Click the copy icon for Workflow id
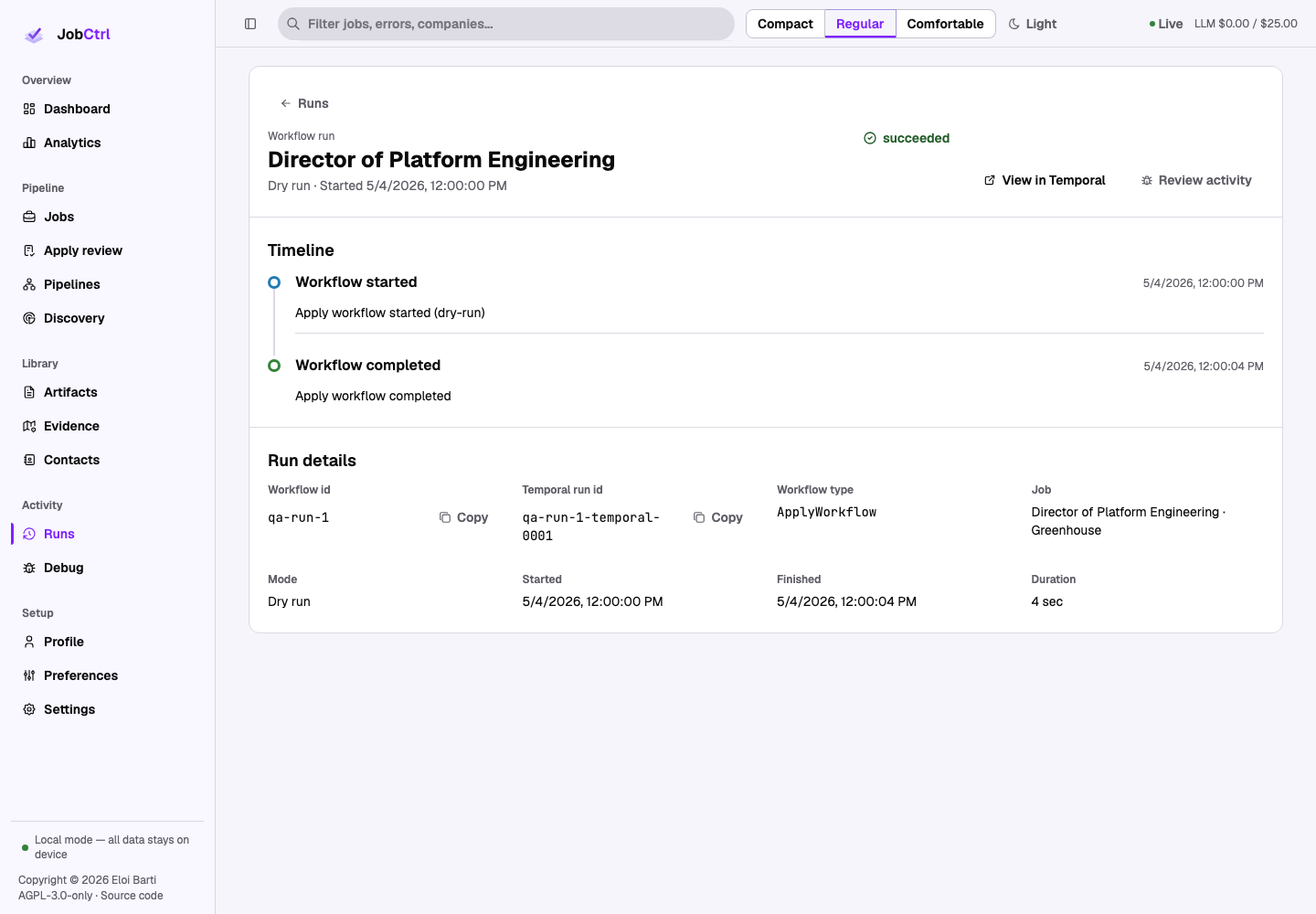Image resolution: width=1316 pixels, height=914 pixels. point(445,517)
